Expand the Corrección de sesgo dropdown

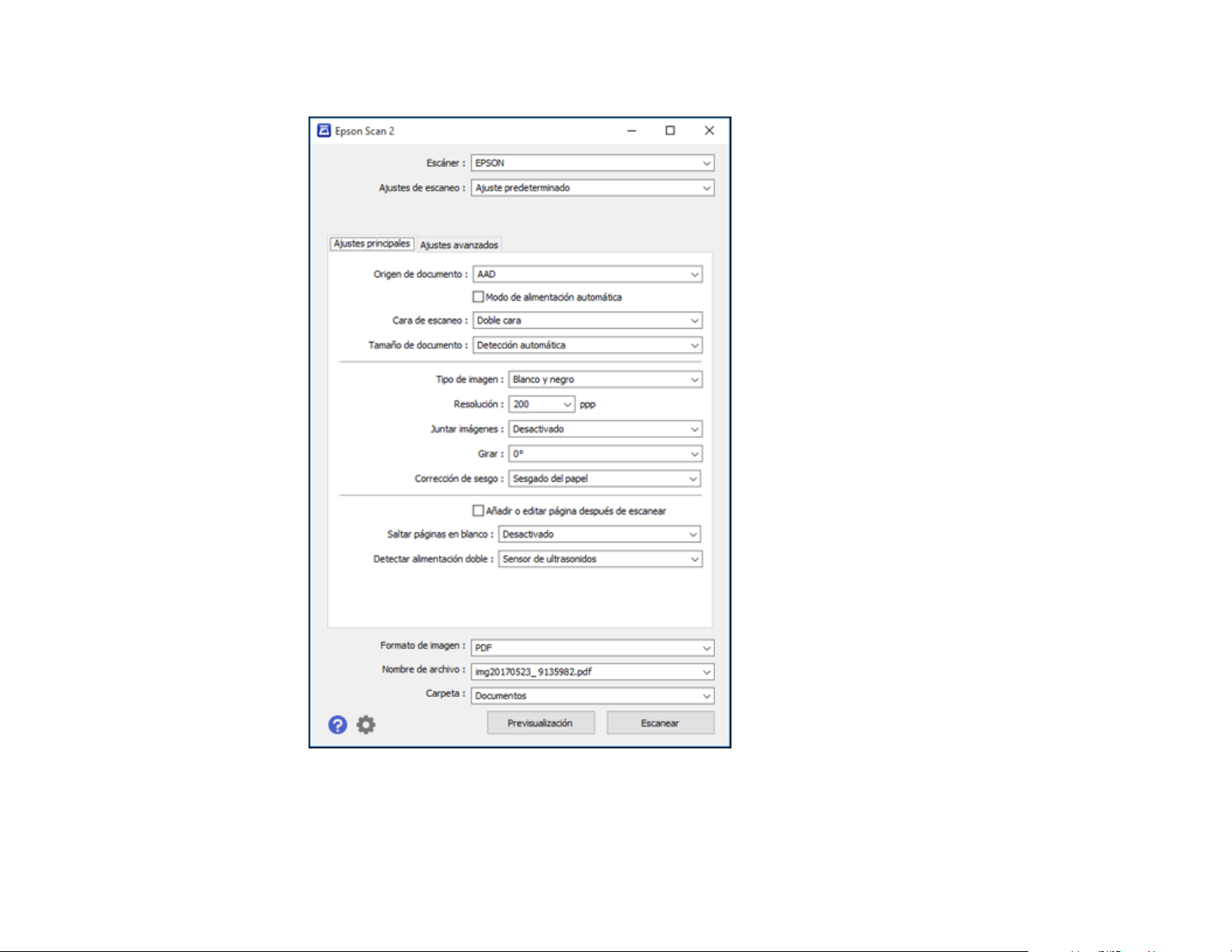click(605, 479)
